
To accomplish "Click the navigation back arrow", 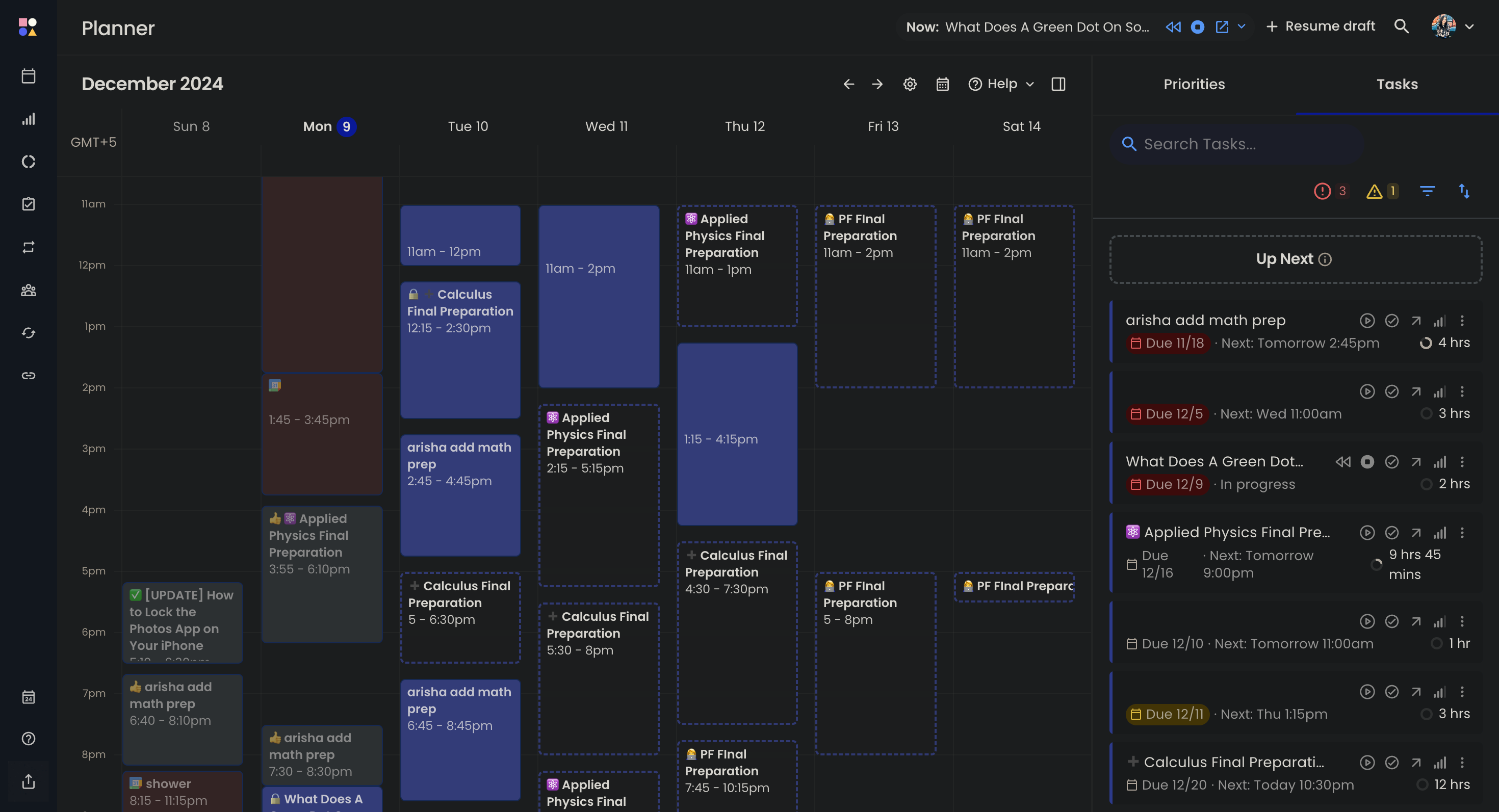I will [x=849, y=84].
